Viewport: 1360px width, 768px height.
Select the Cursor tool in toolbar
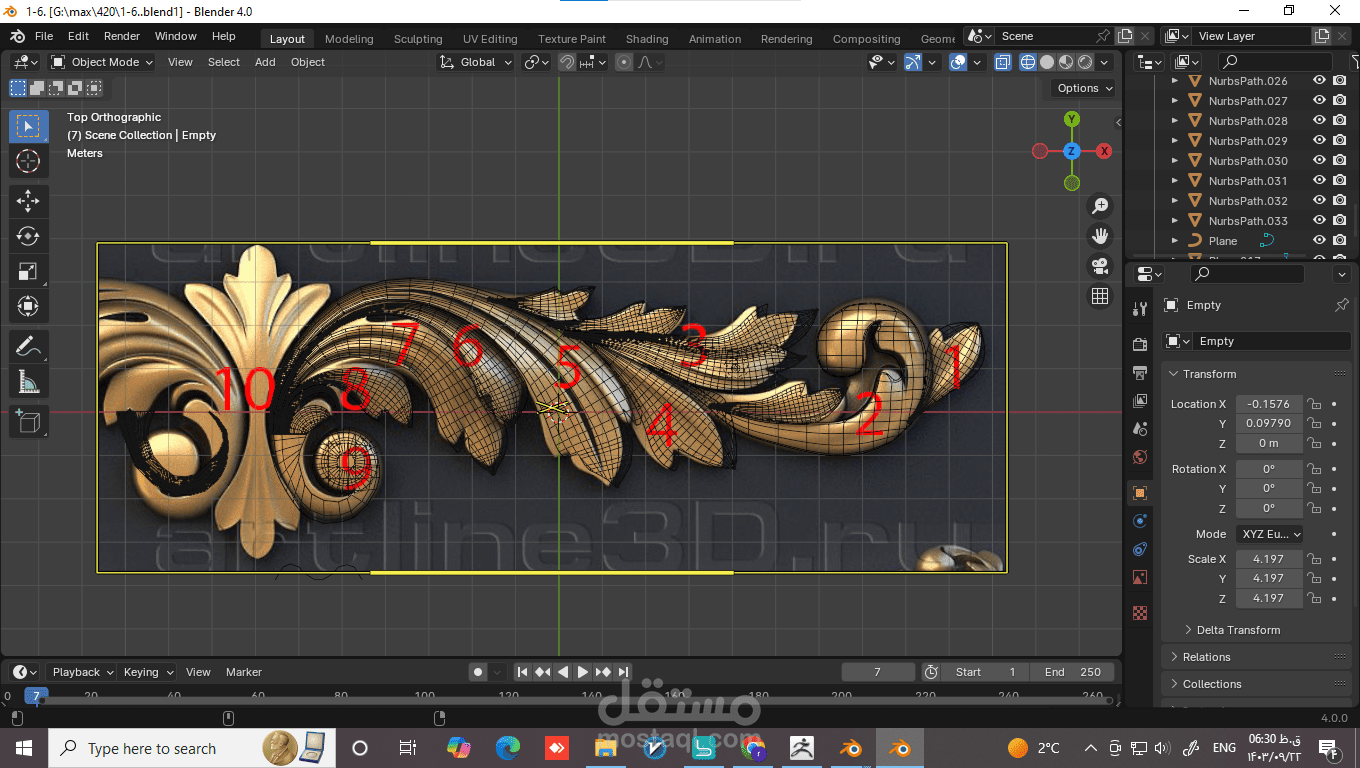[28, 161]
